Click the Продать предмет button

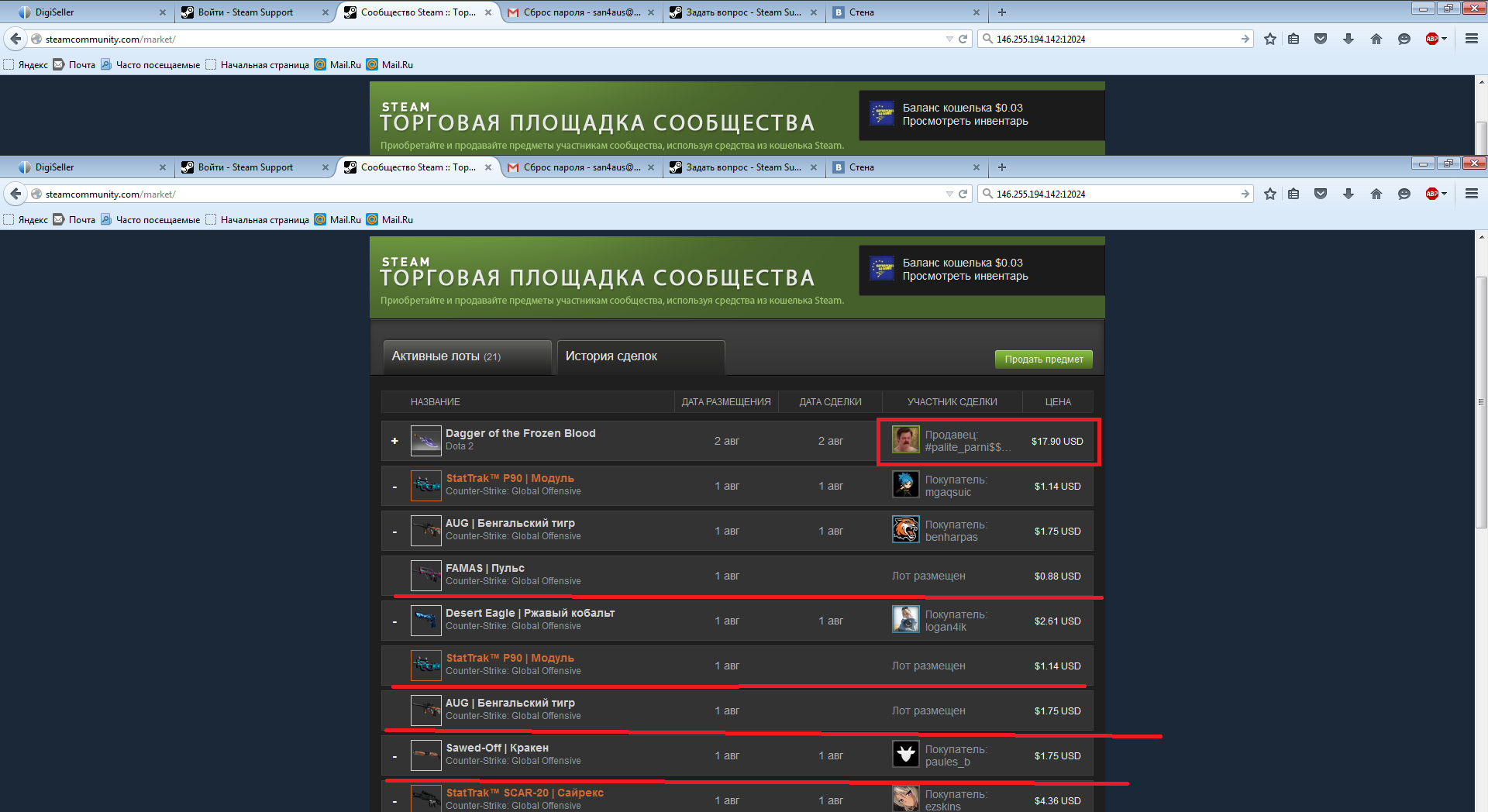(x=1044, y=359)
